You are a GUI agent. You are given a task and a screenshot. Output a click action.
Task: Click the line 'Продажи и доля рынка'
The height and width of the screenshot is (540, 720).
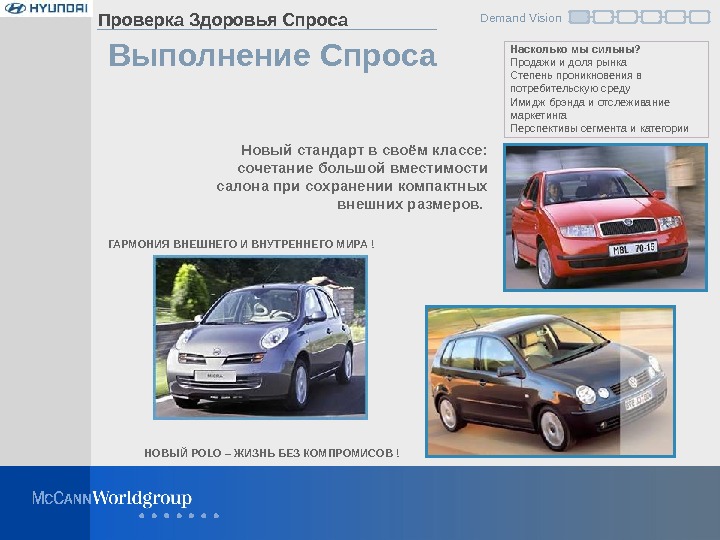(568, 62)
